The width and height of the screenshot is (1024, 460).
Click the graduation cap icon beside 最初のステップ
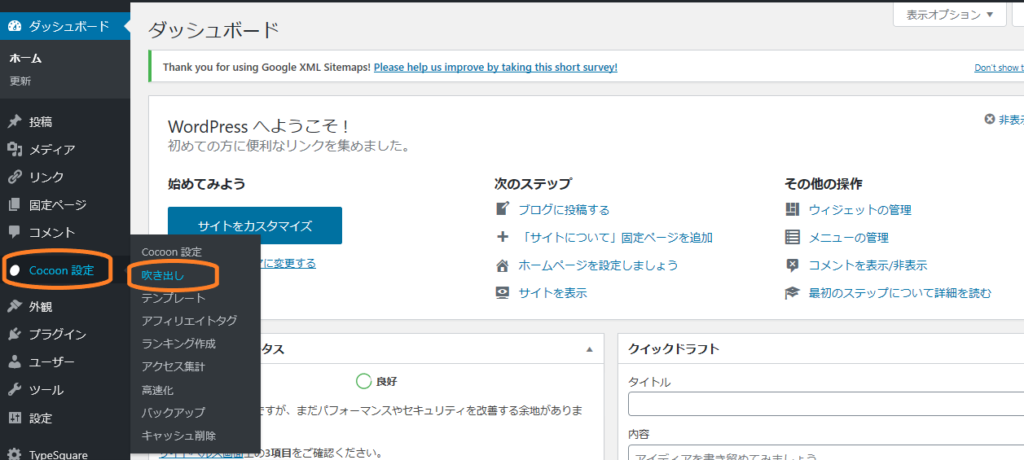pyautogui.click(x=792, y=293)
